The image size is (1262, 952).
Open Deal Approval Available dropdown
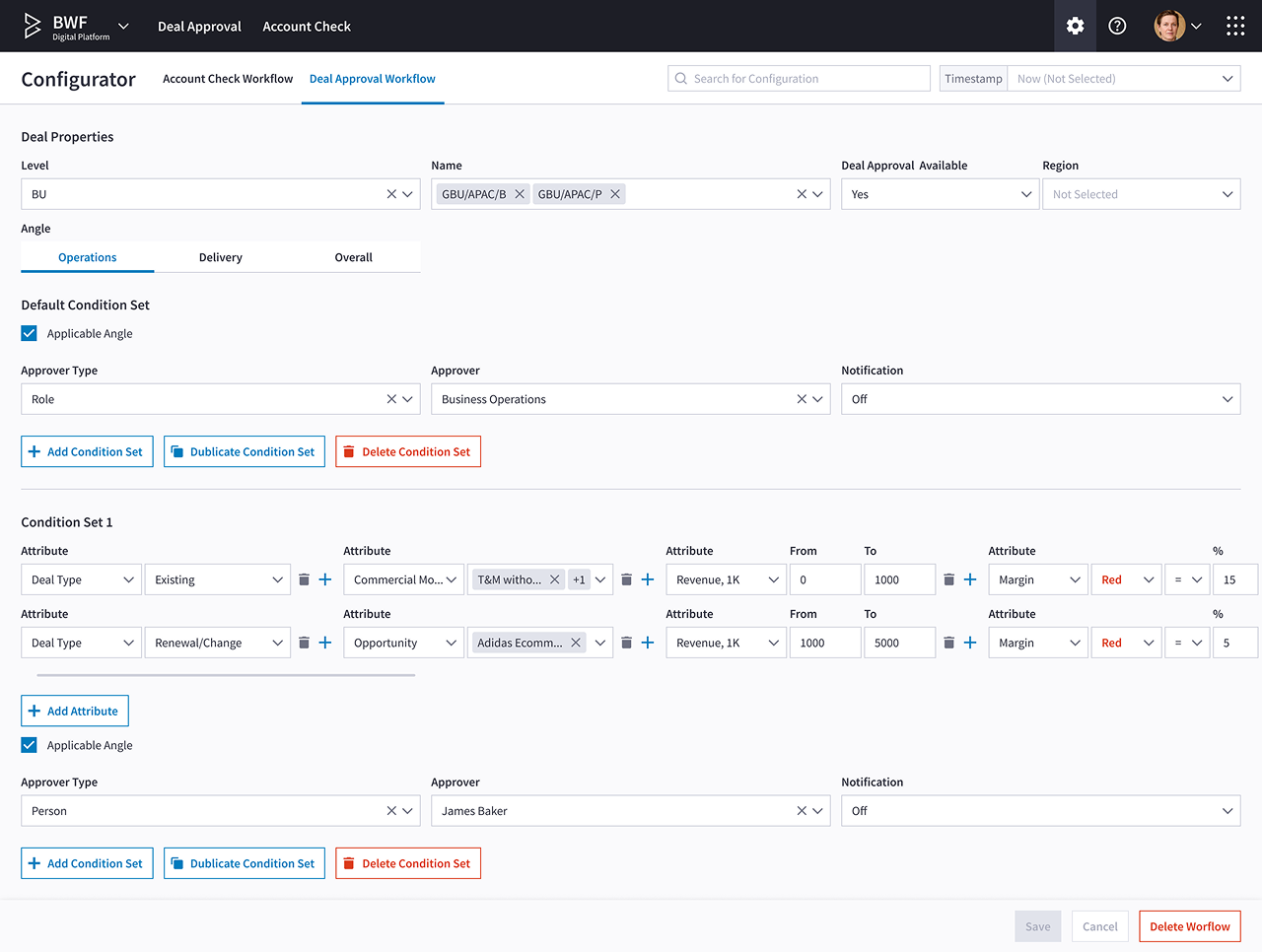point(939,194)
